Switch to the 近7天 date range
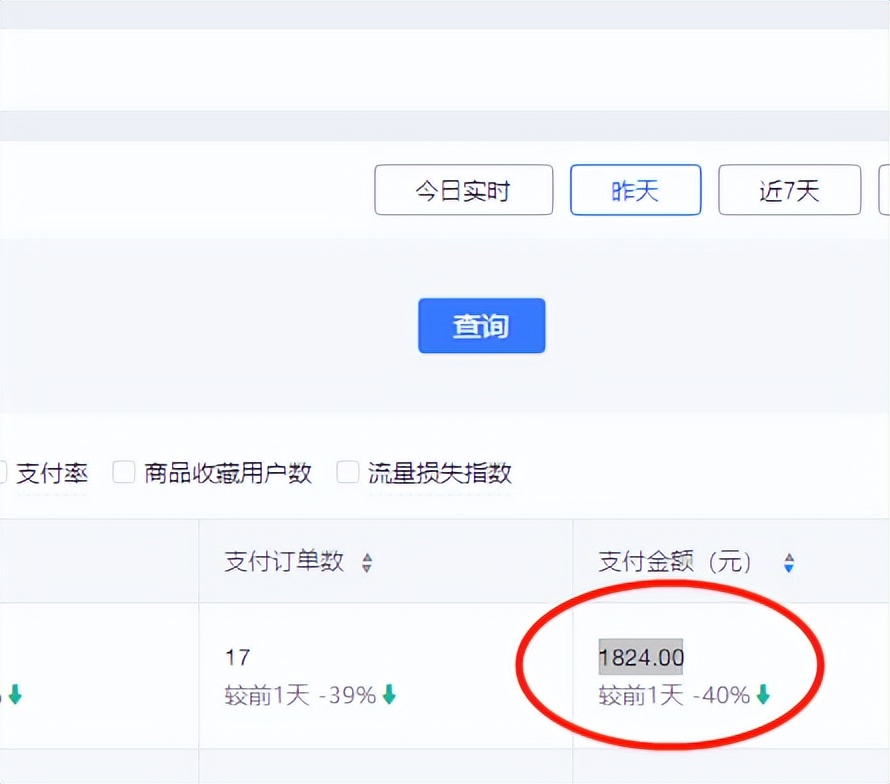The width and height of the screenshot is (890, 784). pos(789,190)
